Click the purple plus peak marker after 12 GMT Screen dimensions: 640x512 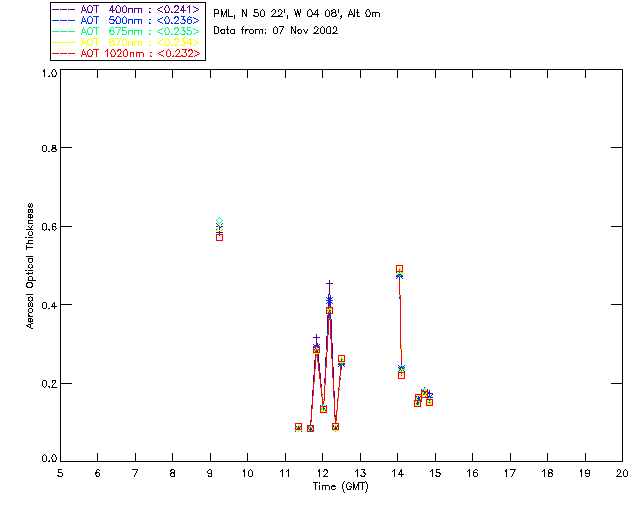pos(329,283)
